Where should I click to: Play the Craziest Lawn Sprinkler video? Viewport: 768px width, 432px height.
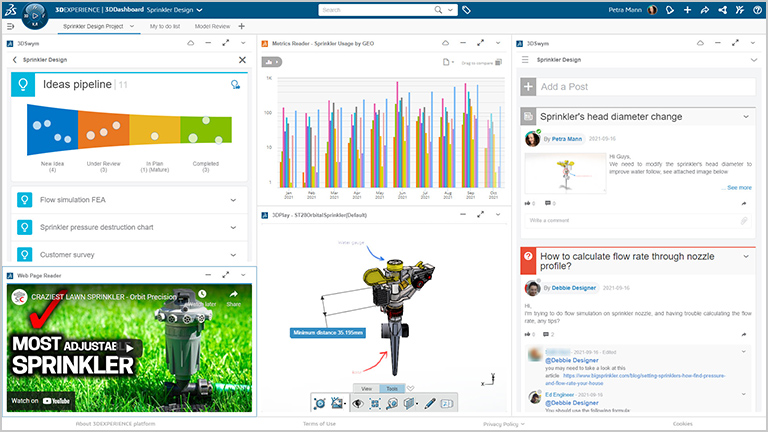128,348
